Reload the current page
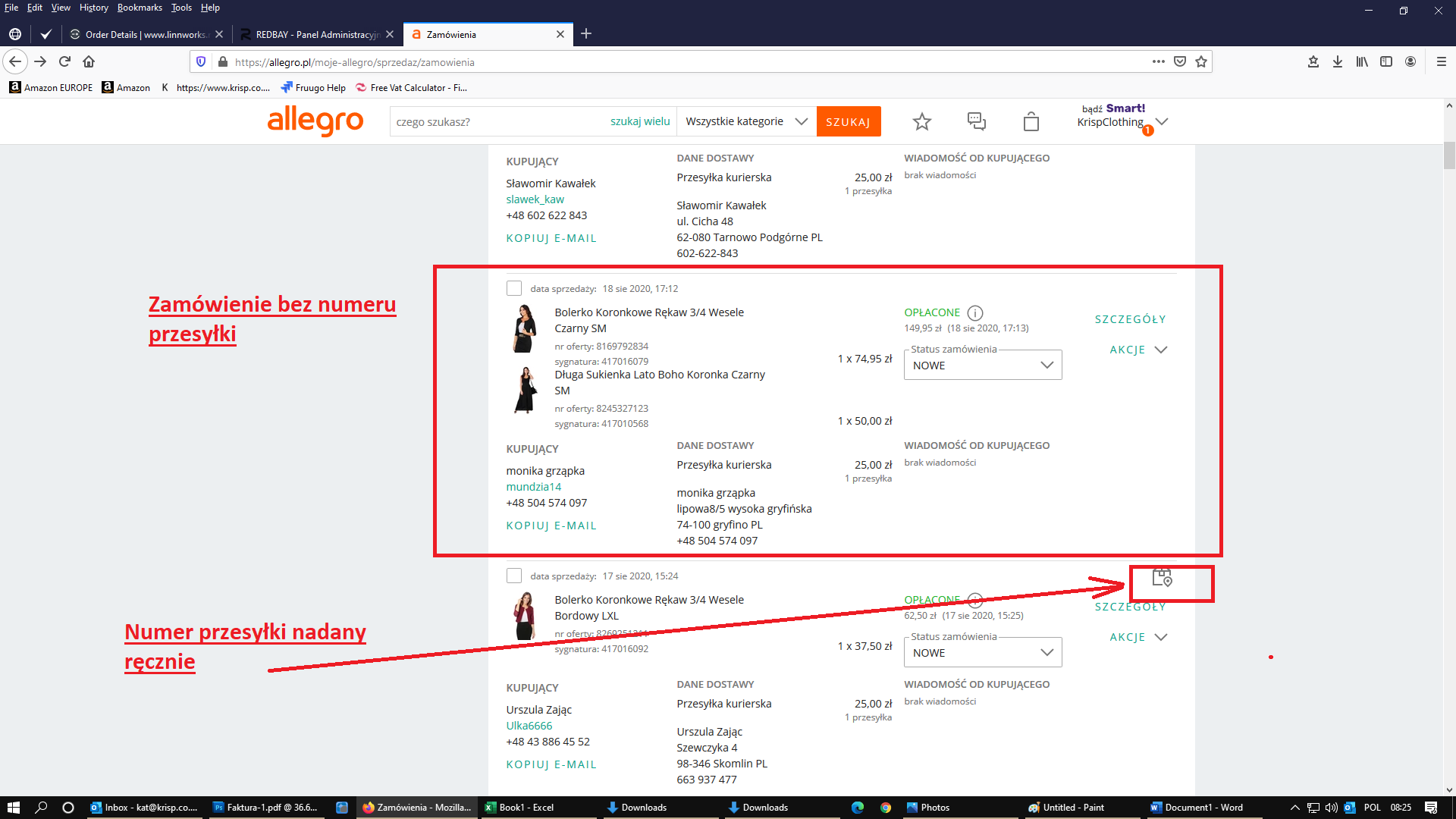This screenshot has width=1456, height=819. [x=64, y=61]
